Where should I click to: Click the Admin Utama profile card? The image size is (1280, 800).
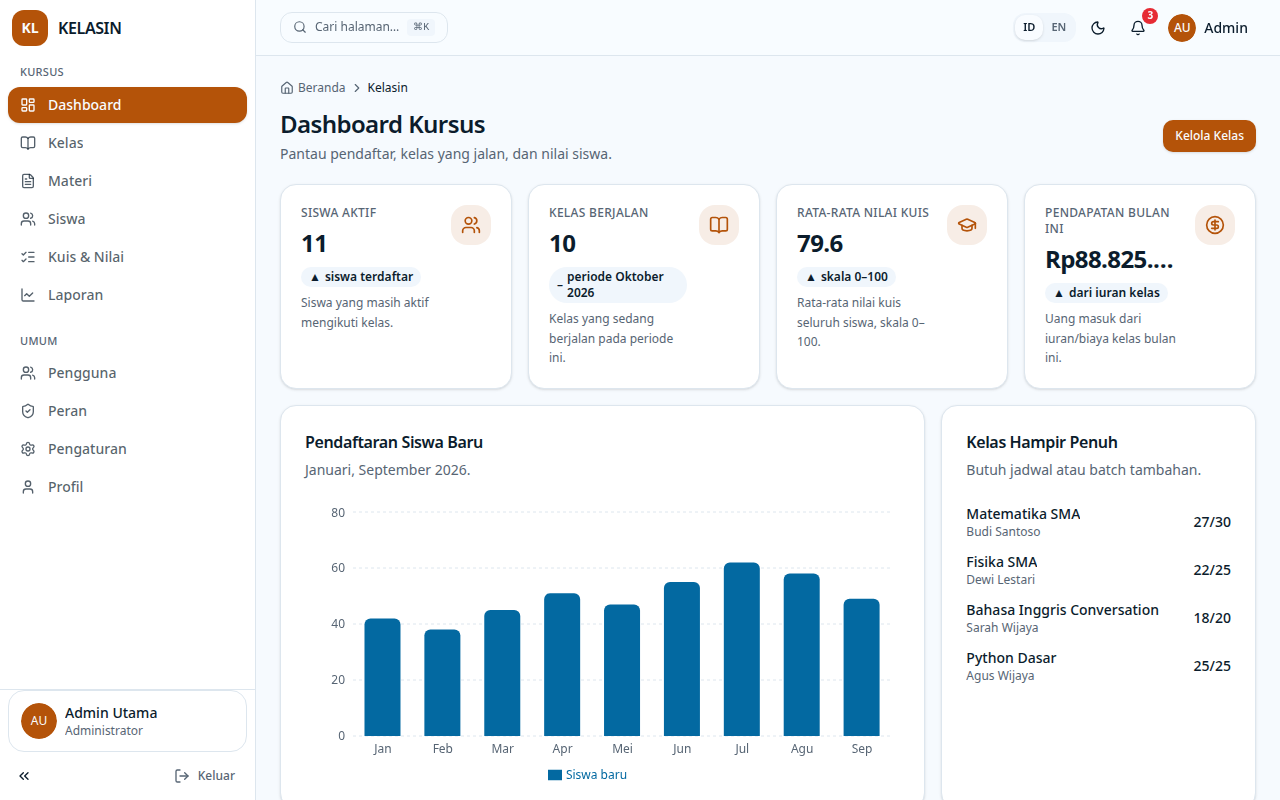(x=127, y=721)
